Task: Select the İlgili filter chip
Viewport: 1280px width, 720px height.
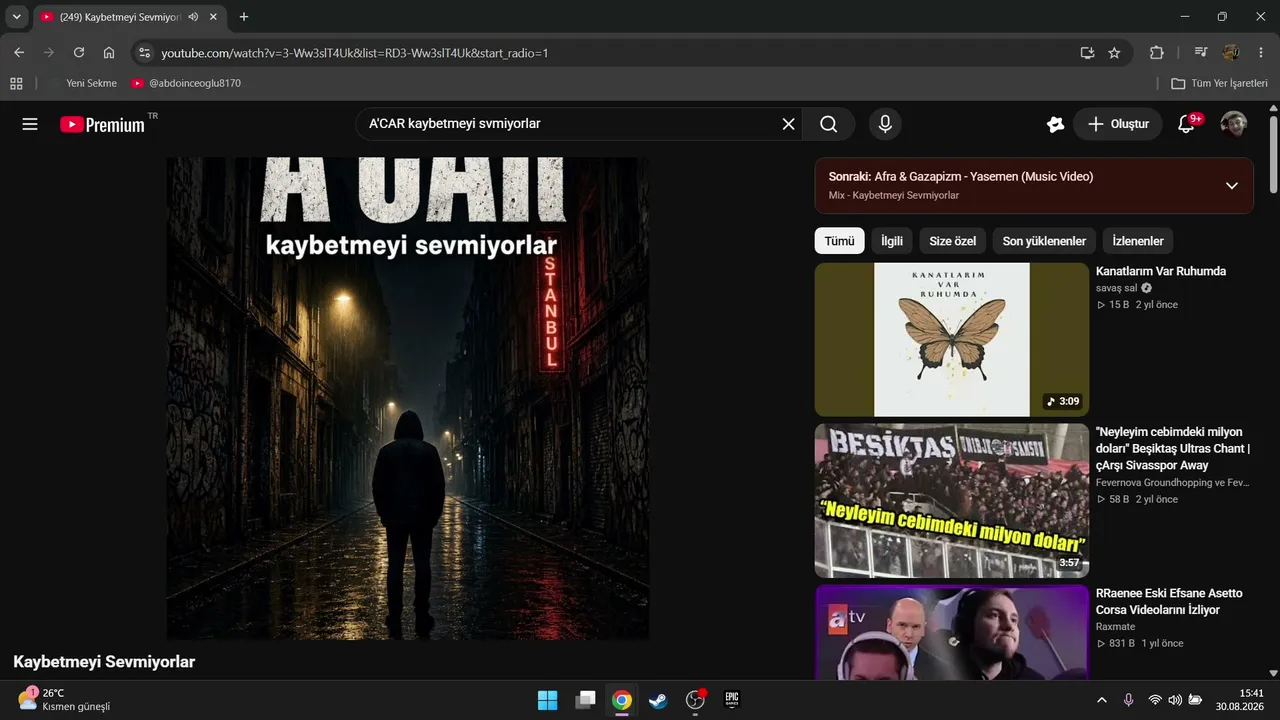Action: pyautogui.click(x=892, y=241)
